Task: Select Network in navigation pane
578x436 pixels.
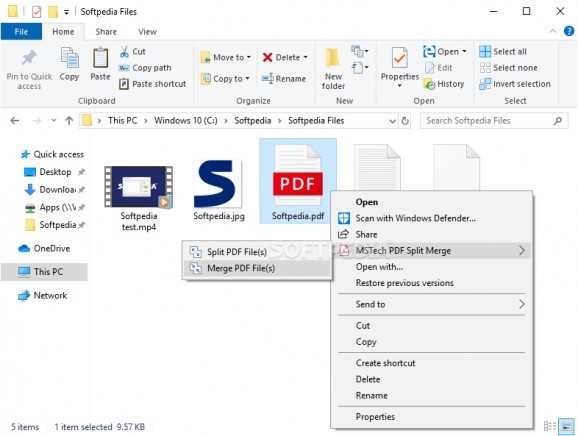Action: [43, 296]
